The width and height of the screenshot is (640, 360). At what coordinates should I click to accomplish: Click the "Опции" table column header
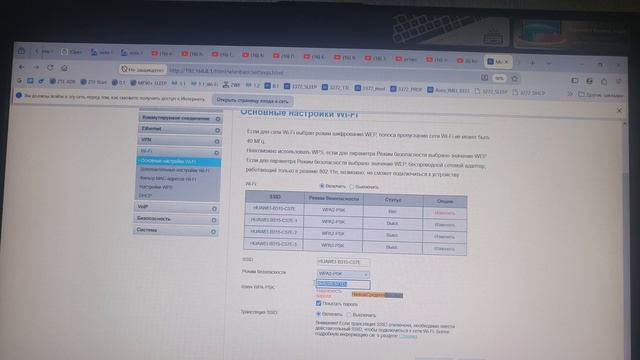[x=445, y=201]
